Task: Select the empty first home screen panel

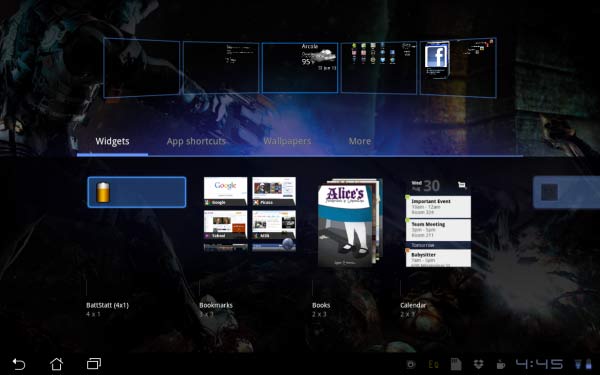Action: pos(142,67)
